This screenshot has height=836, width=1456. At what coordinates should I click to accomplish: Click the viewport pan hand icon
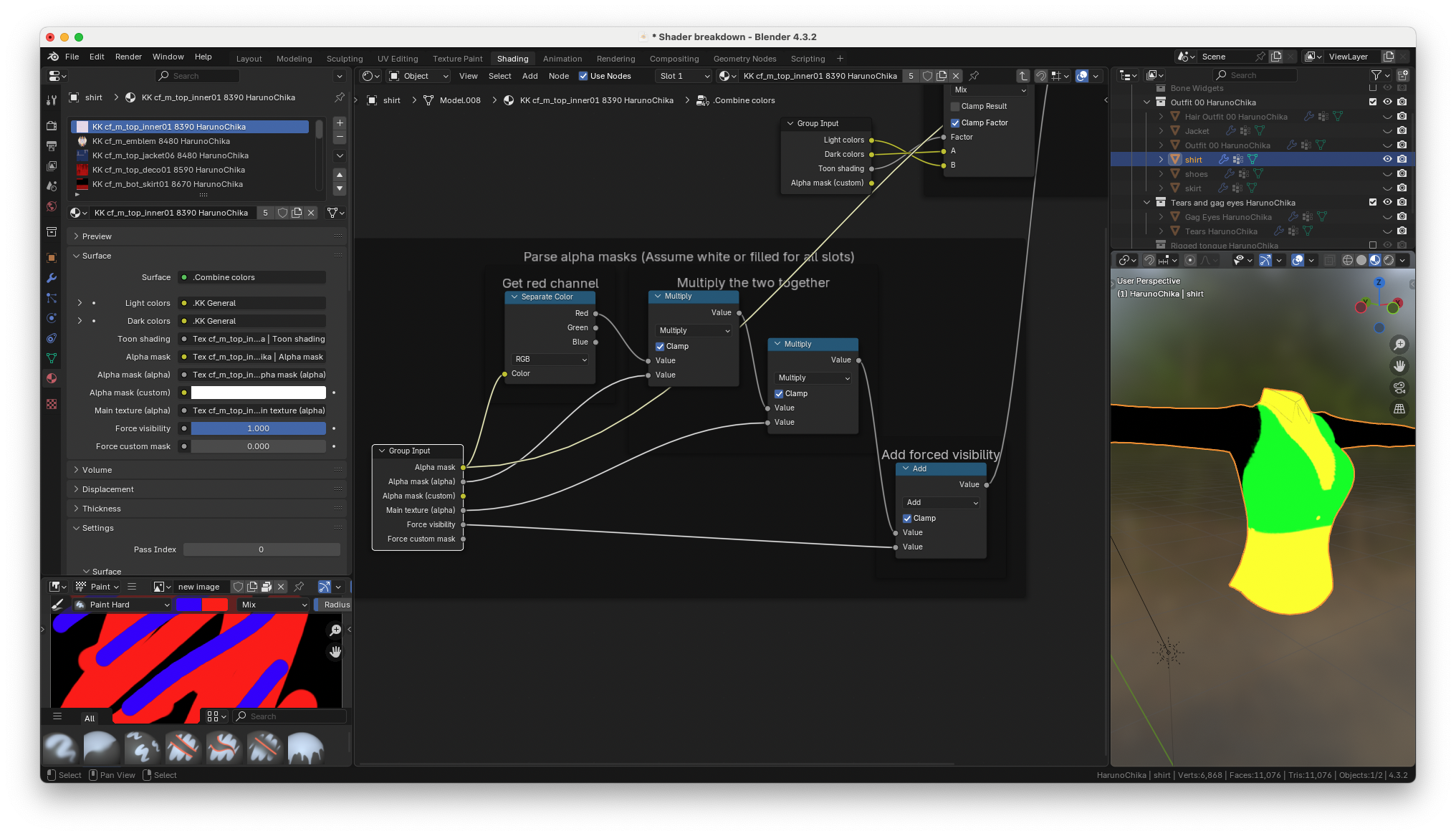pyautogui.click(x=1399, y=366)
